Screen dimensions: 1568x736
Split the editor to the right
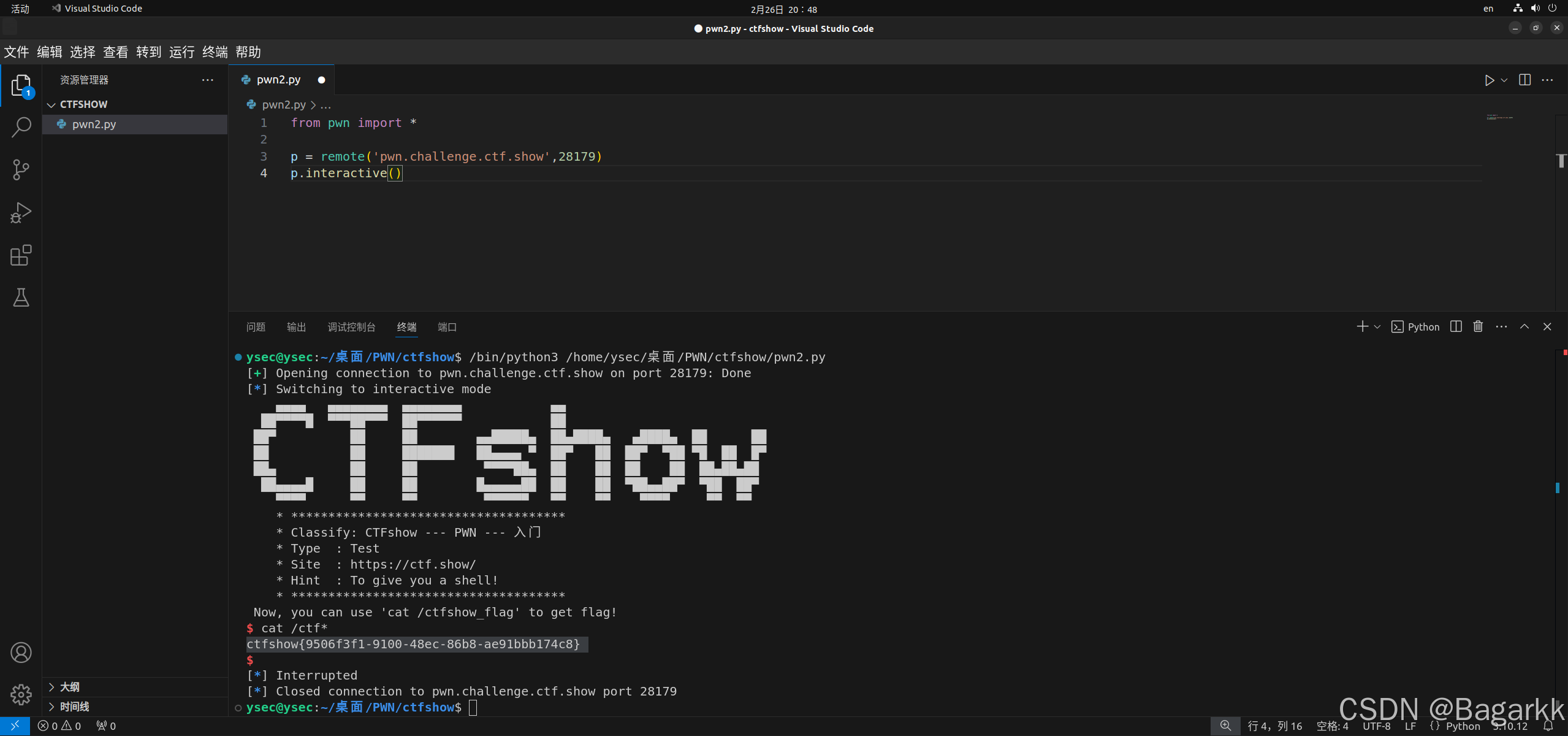click(1524, 80)
